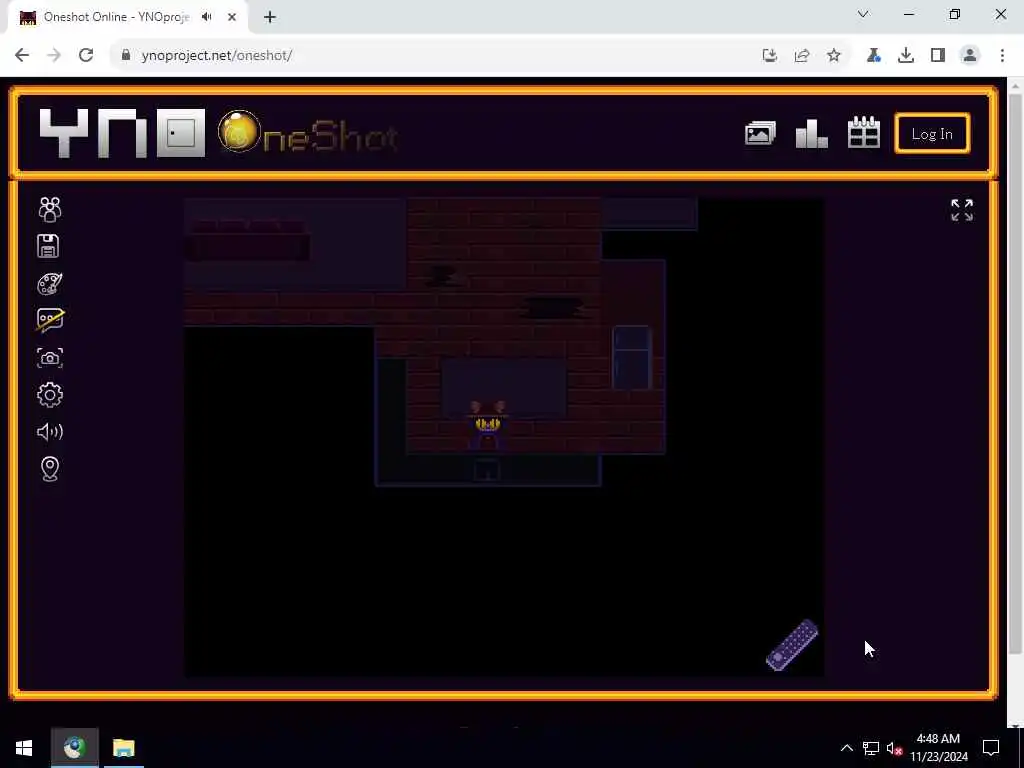
Task: Open the network status tray icon
Action: click(x=871, y=748)
